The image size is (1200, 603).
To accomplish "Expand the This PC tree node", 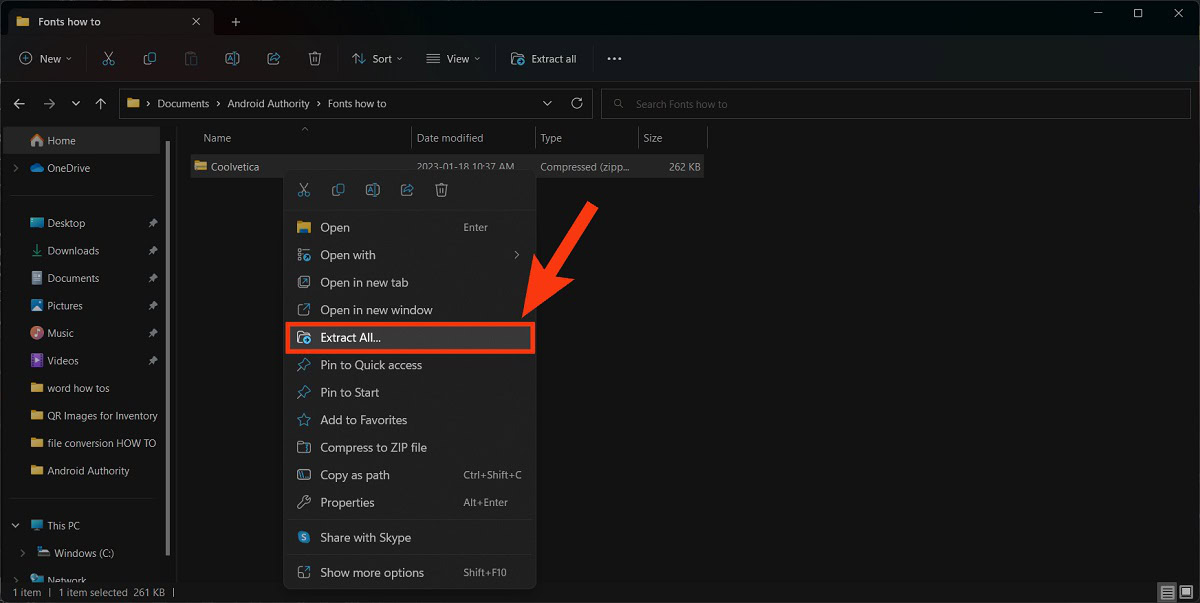I will pyautogui.click(x=16, y=525).
